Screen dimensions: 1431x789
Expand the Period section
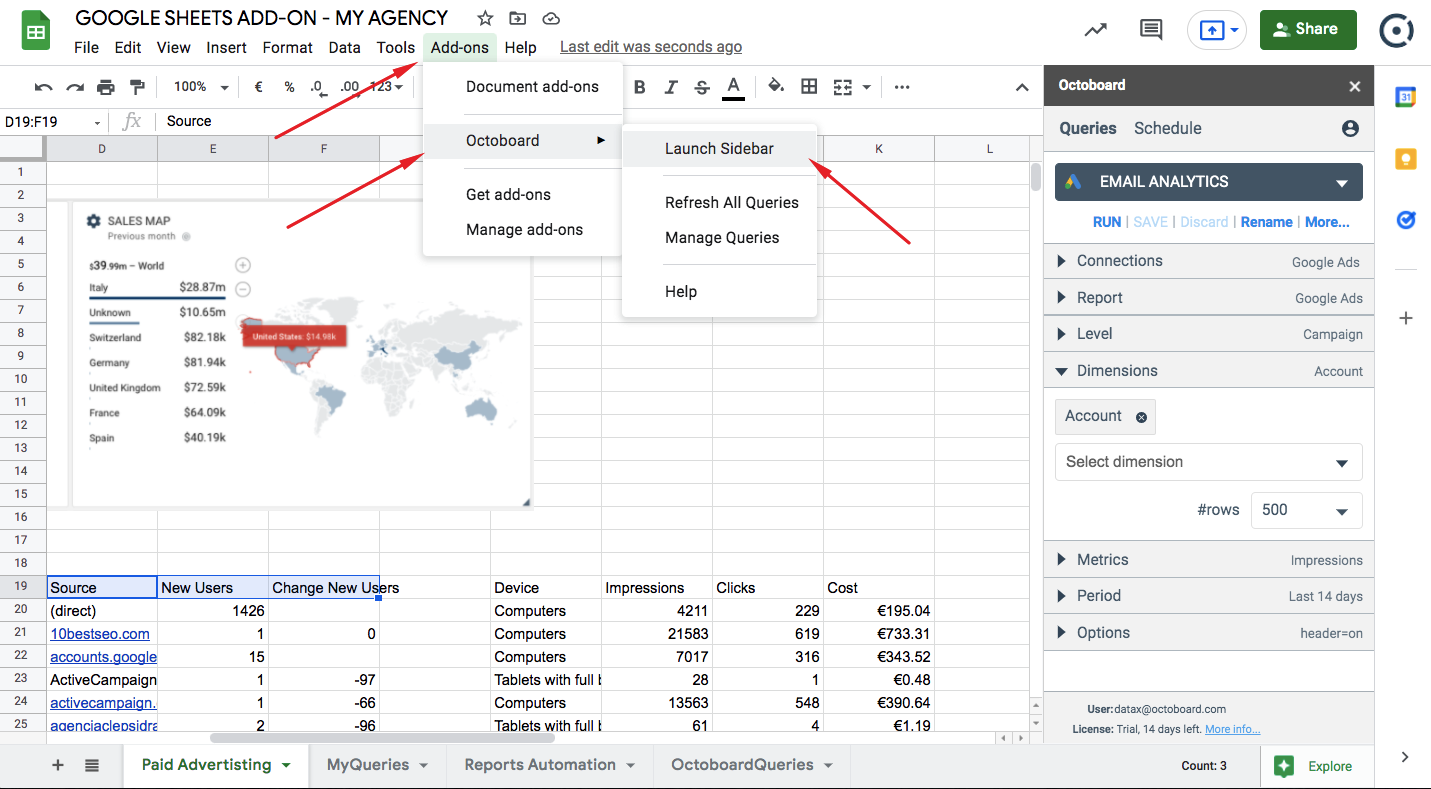pyautogui.click(x=1208, y=596)
